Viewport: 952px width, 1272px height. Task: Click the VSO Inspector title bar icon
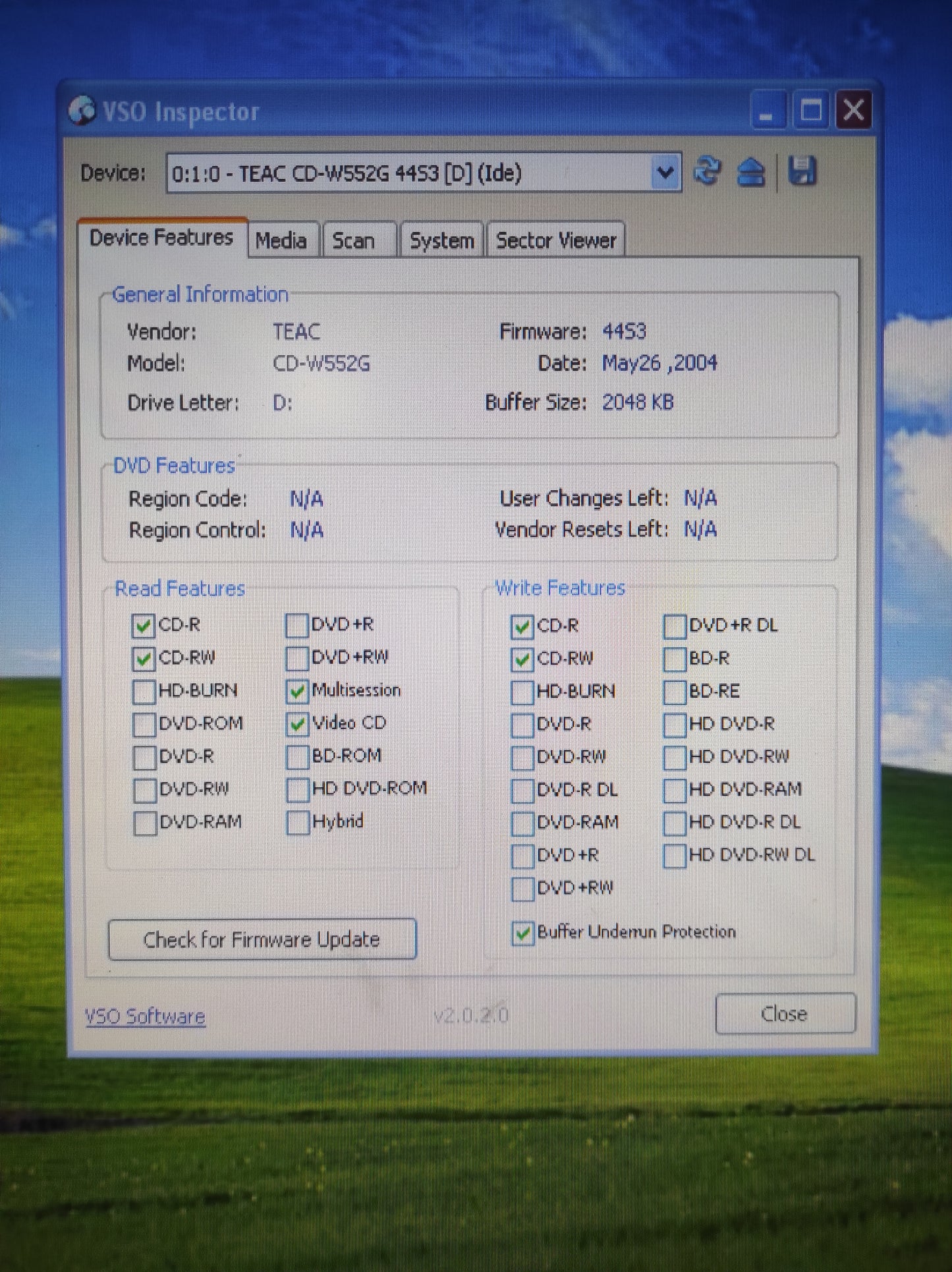[82, 111]
